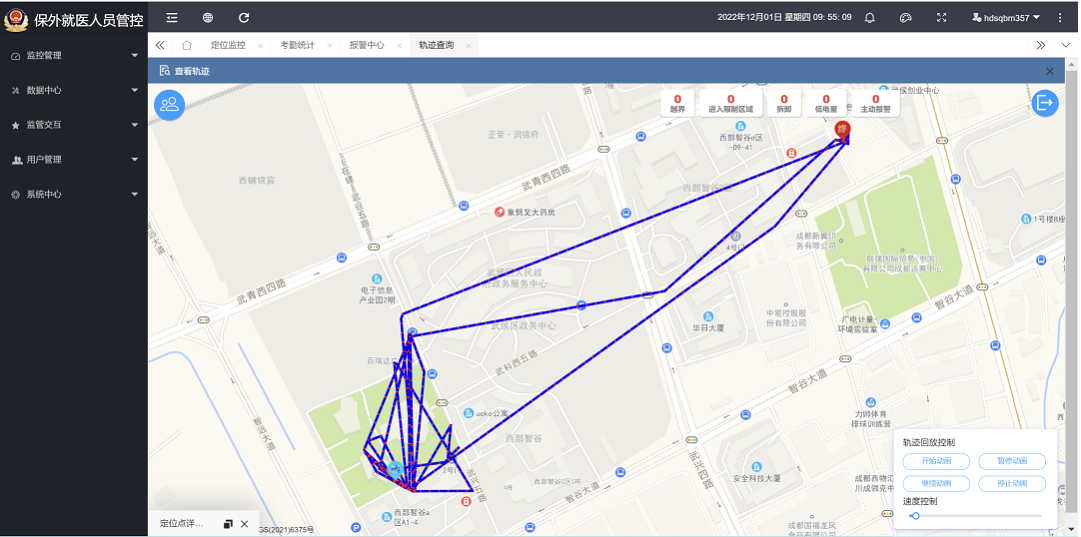Switch to the 报警中心 tab

pyautogui.click(x=367, y=45)
